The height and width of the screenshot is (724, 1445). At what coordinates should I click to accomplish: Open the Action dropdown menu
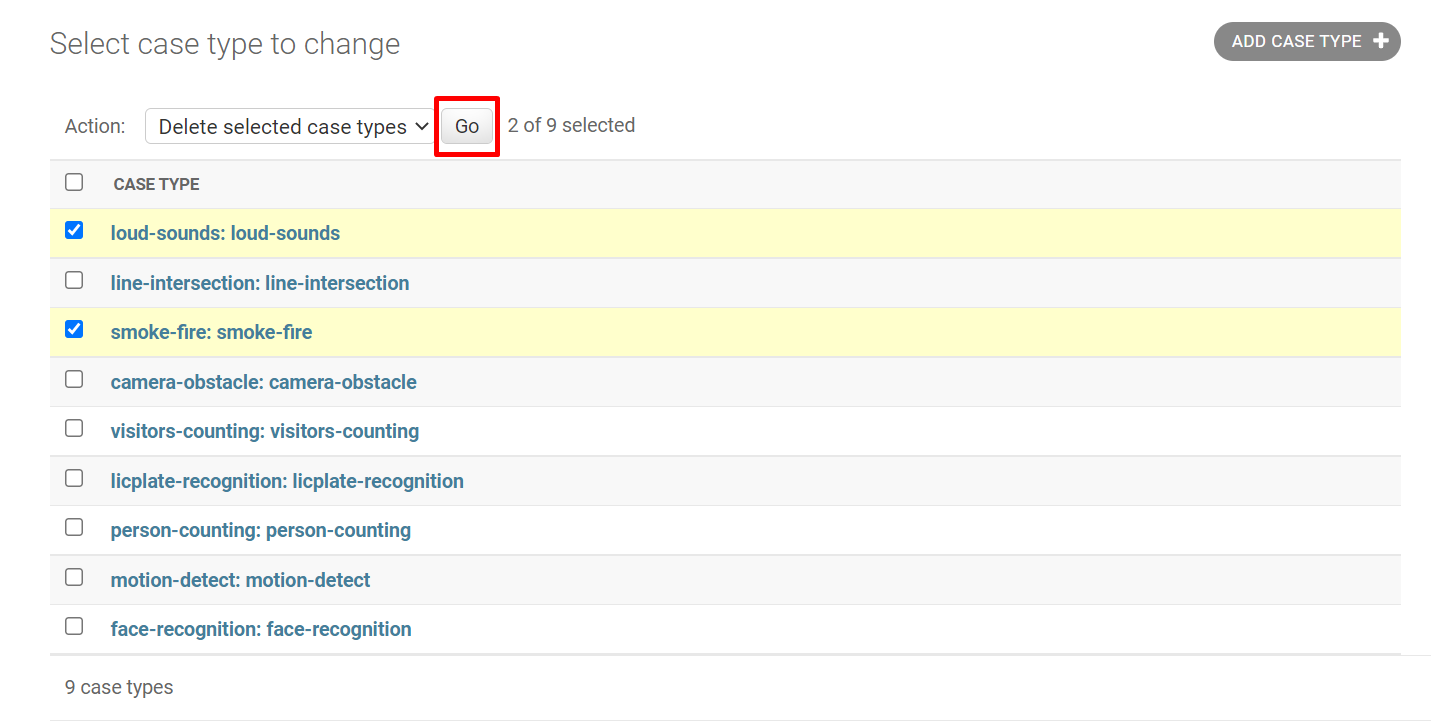point(291,127)
